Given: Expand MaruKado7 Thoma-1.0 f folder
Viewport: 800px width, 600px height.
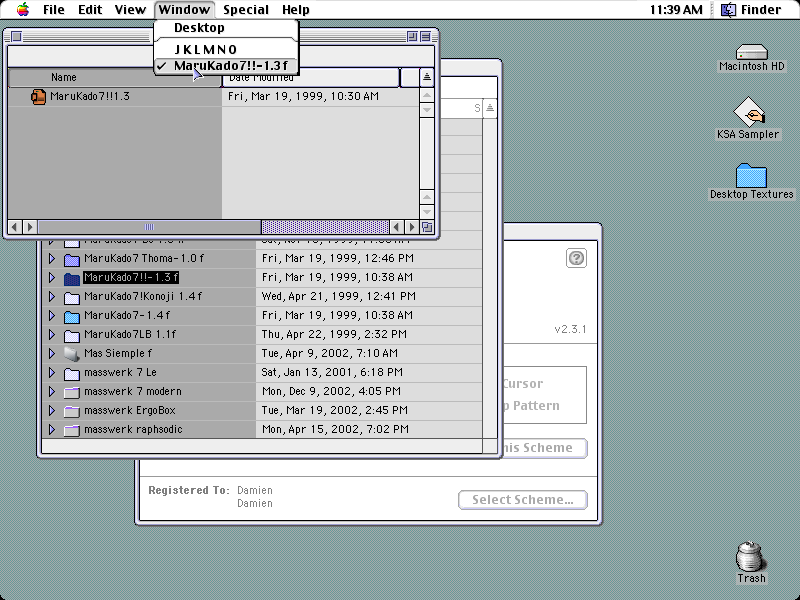Looking at the screenshot, I should coord(52,259).
